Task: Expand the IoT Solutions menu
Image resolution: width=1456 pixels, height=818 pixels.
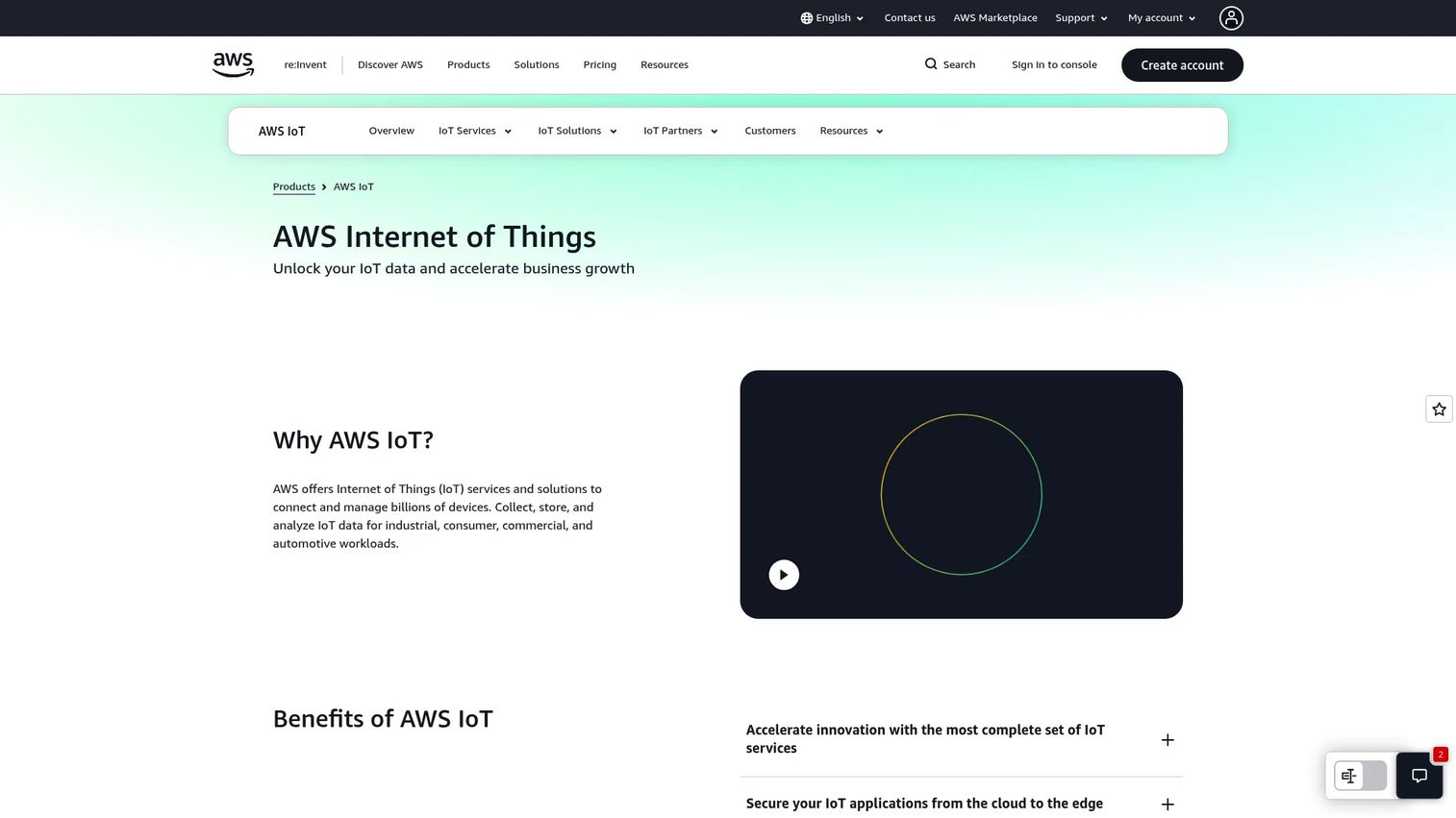Action: tap(577, 131)
